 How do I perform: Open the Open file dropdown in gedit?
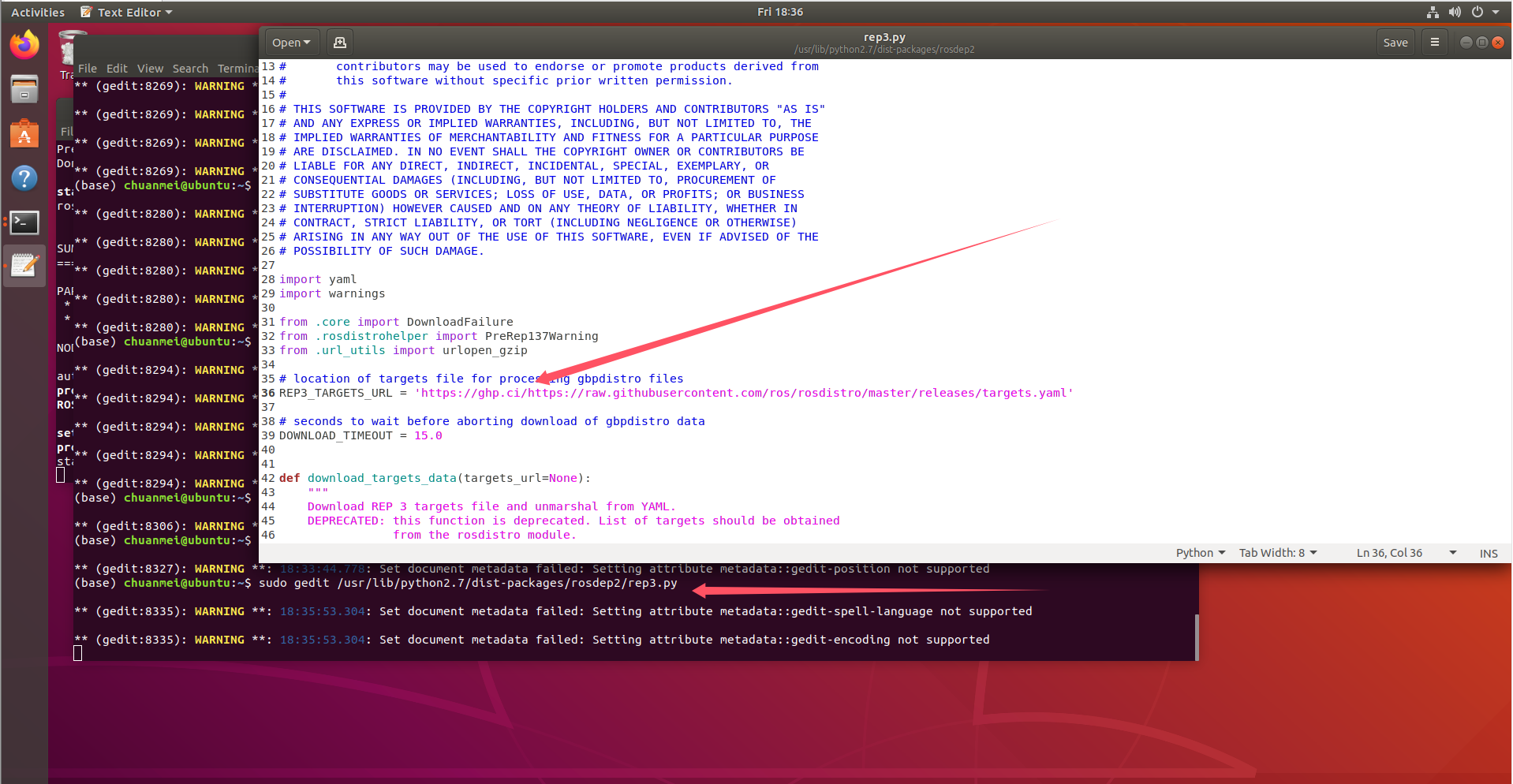pyautogui.click(x=290, y=41)
